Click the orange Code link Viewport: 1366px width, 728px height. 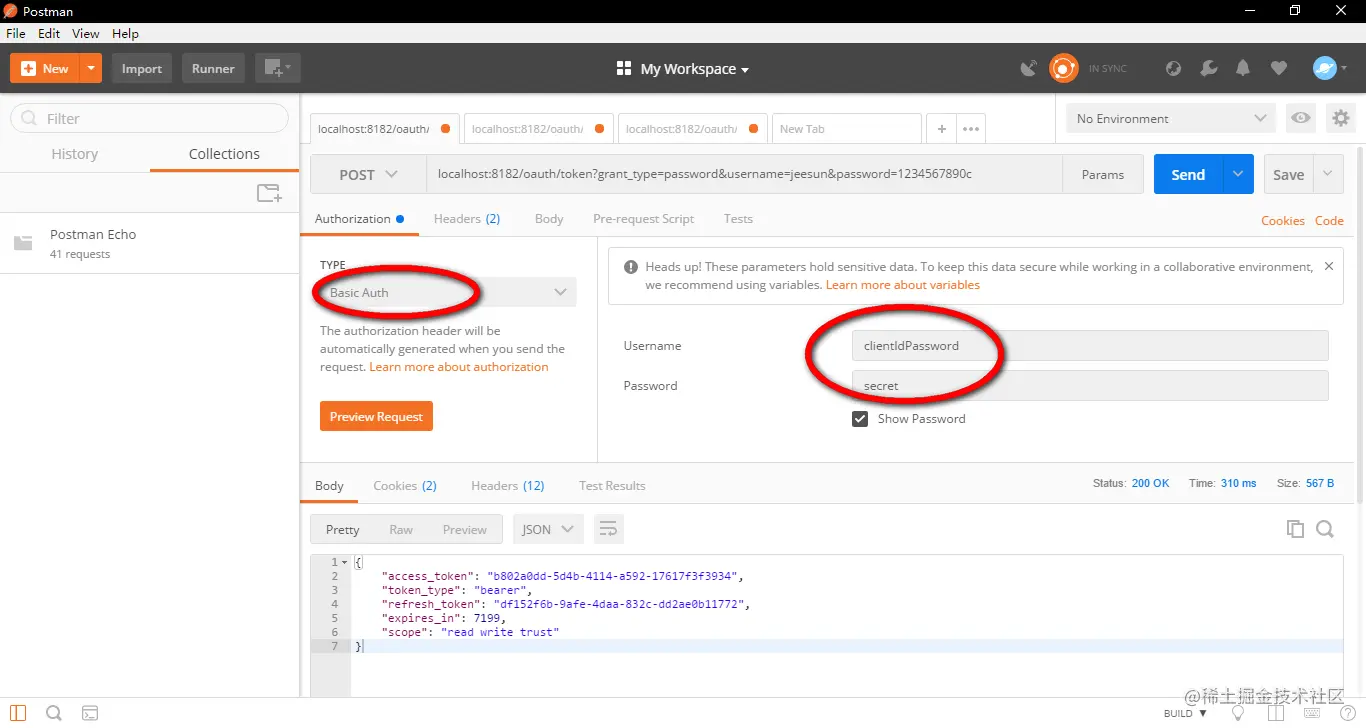click(x=1329, y=220)
